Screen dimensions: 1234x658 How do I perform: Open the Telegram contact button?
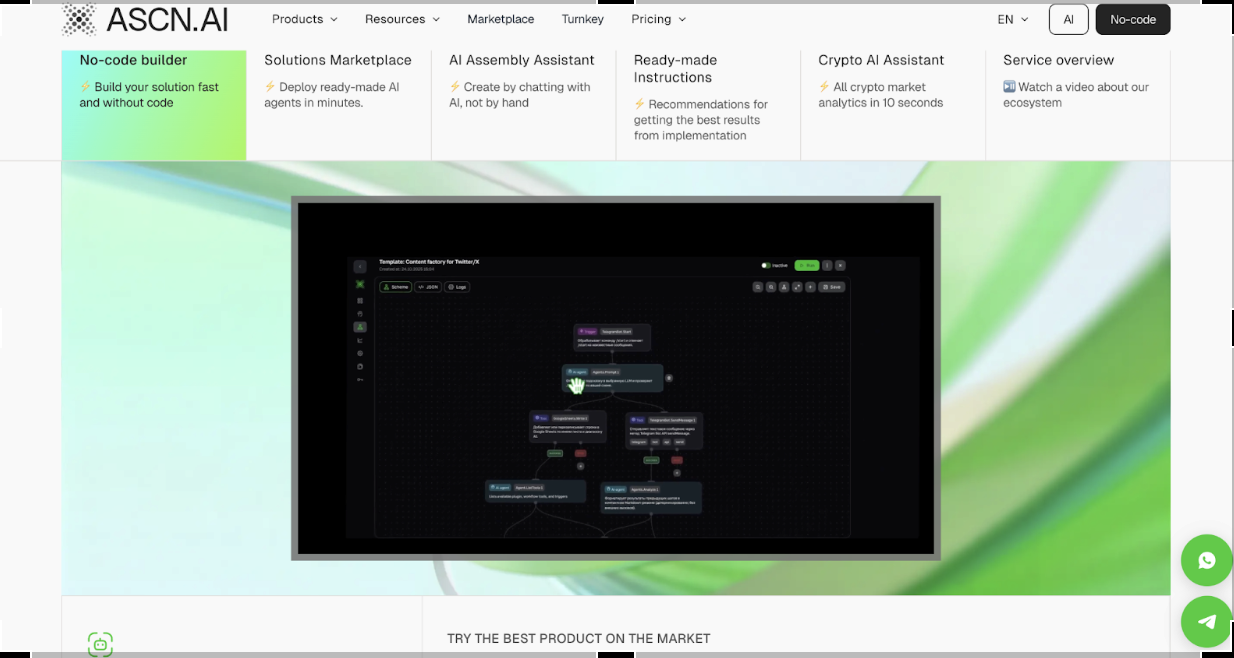click(1206, 621)
